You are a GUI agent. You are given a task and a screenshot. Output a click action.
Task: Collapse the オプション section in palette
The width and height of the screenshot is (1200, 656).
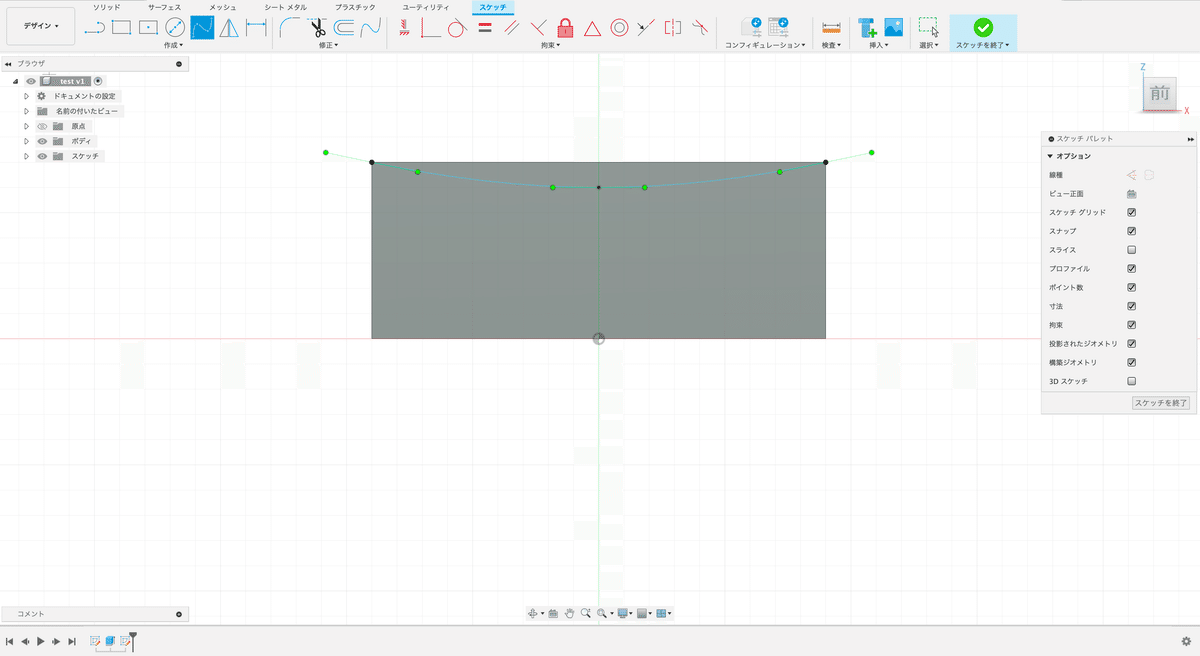1050,156
